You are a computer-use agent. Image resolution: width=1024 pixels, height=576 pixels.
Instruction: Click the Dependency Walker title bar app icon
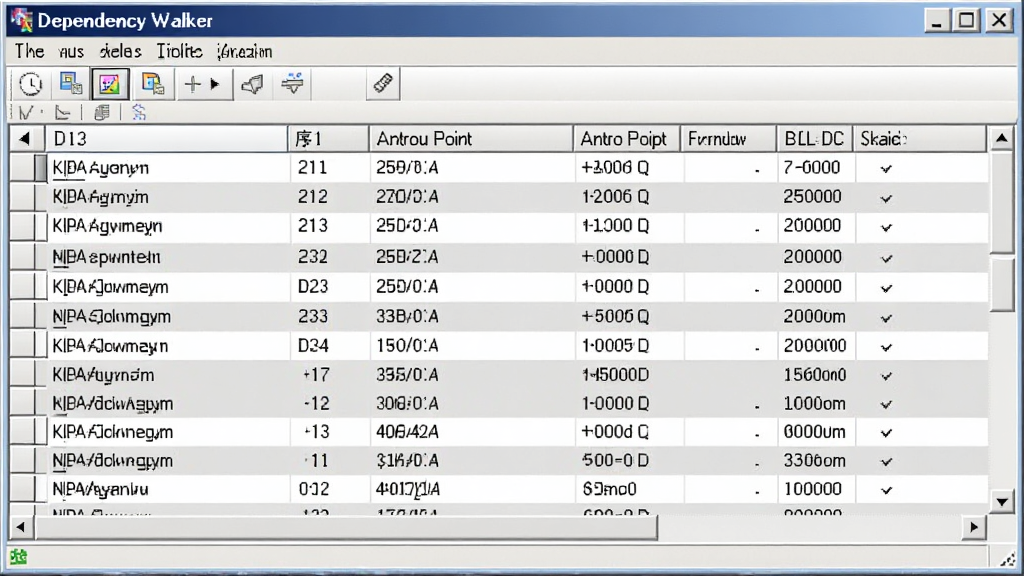22,20
